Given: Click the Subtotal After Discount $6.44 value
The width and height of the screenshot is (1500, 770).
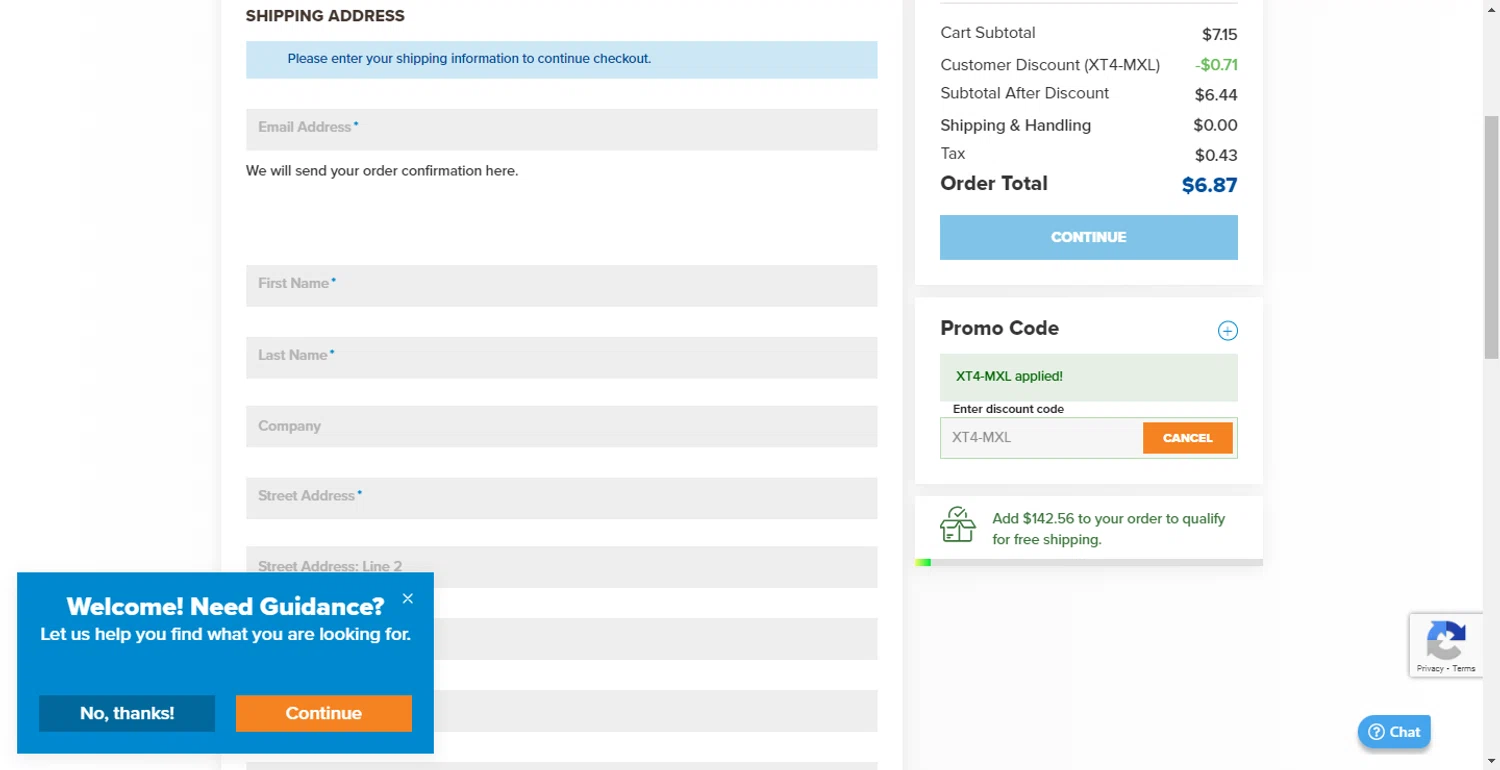Looking at the screenshot, I should tap(1216, 95).
